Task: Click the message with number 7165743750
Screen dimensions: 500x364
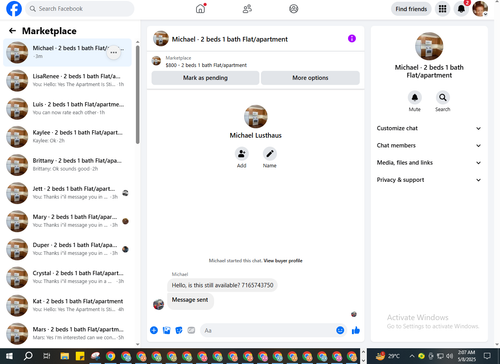Action: (222, 285)
